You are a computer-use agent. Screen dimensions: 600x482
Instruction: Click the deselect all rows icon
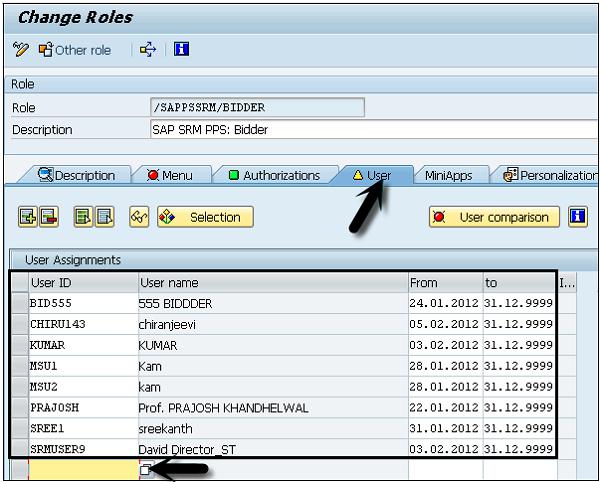pos(104,217)
